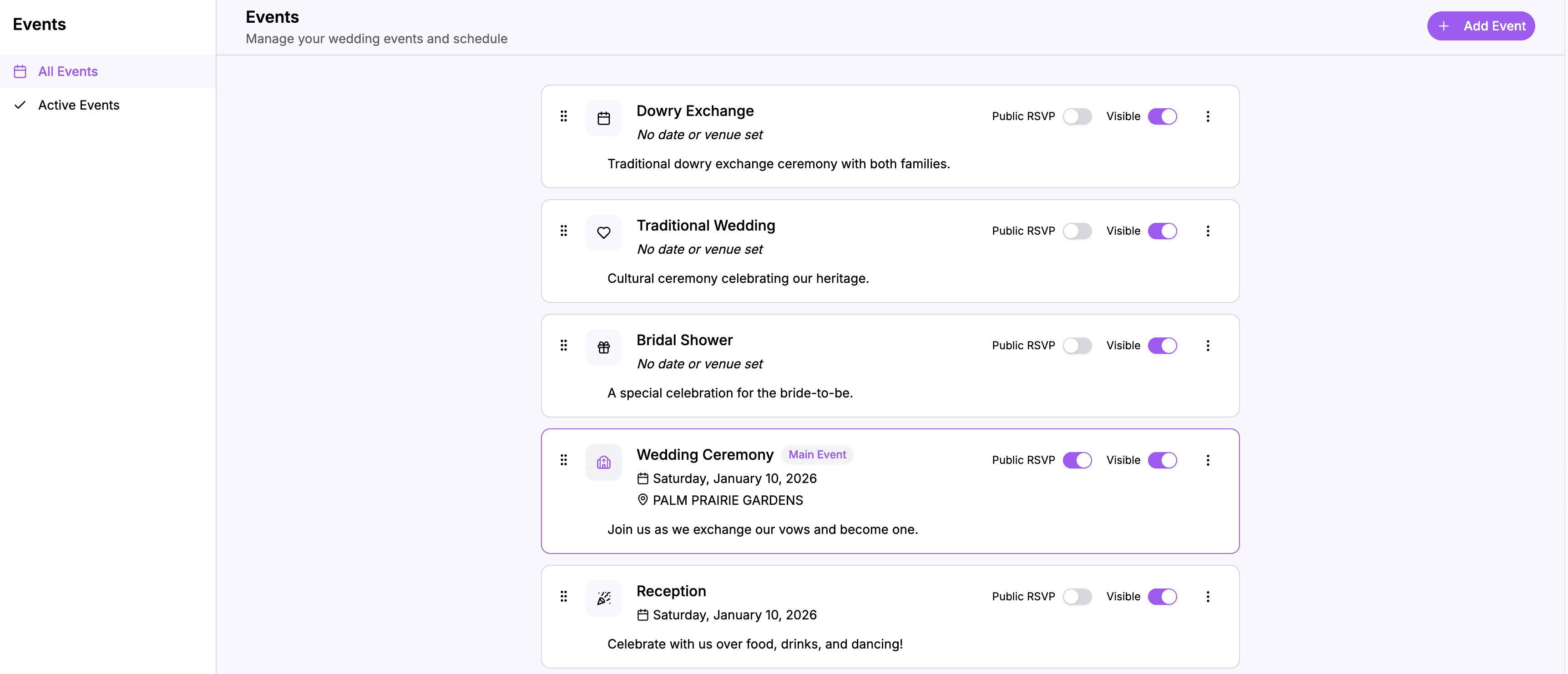1568x674 pixels.
Task: Click the drag handle on Wedding Ceremony card
Action: [564, 460]
